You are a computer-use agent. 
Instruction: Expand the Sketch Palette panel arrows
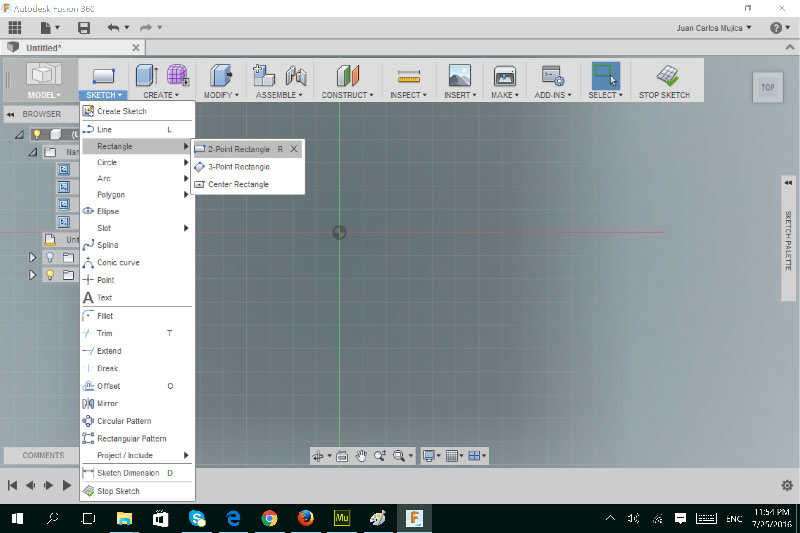(788, 183)
